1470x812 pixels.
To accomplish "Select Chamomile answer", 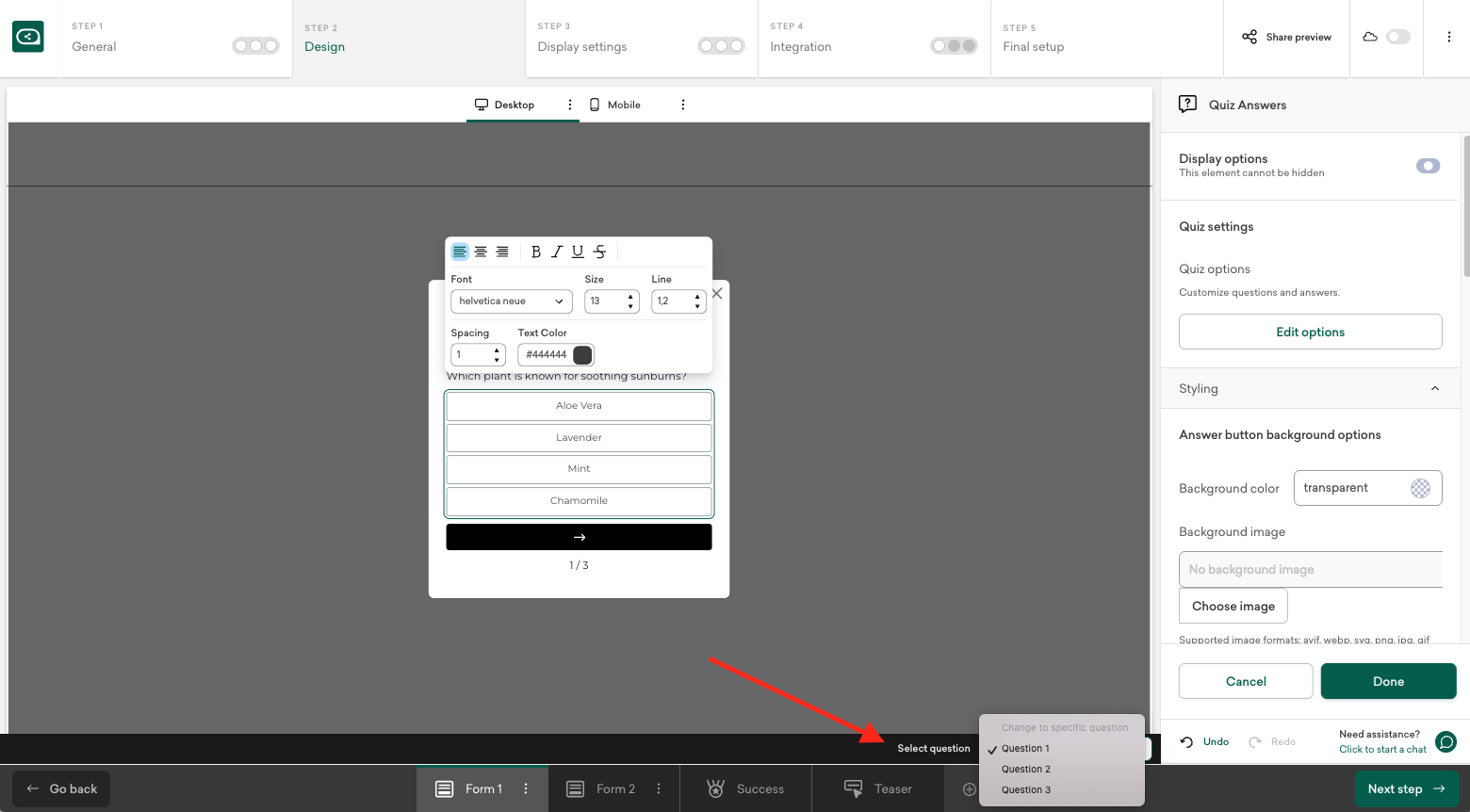I will point(579,501).
